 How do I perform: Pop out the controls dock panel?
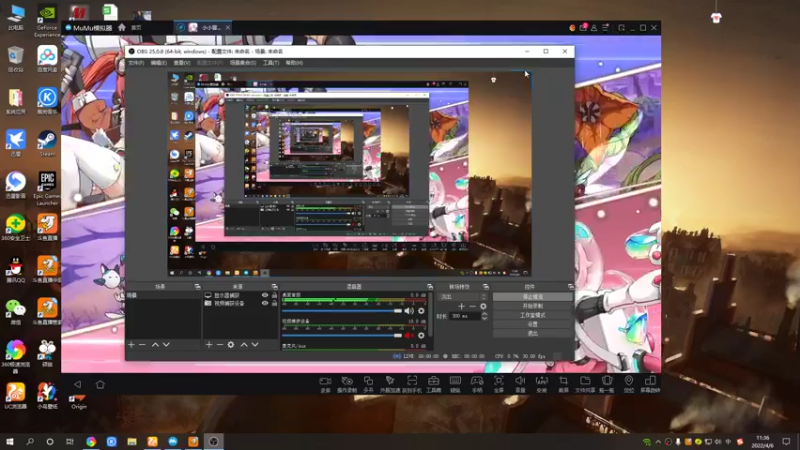point(570,287)
